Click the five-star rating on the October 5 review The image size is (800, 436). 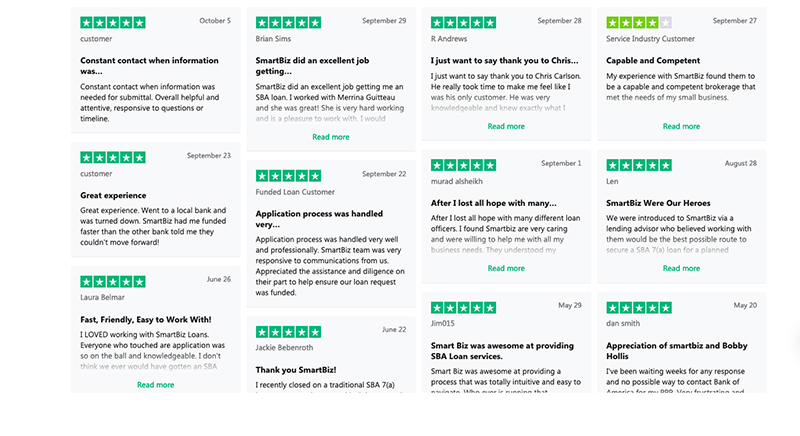click(113, 22)
